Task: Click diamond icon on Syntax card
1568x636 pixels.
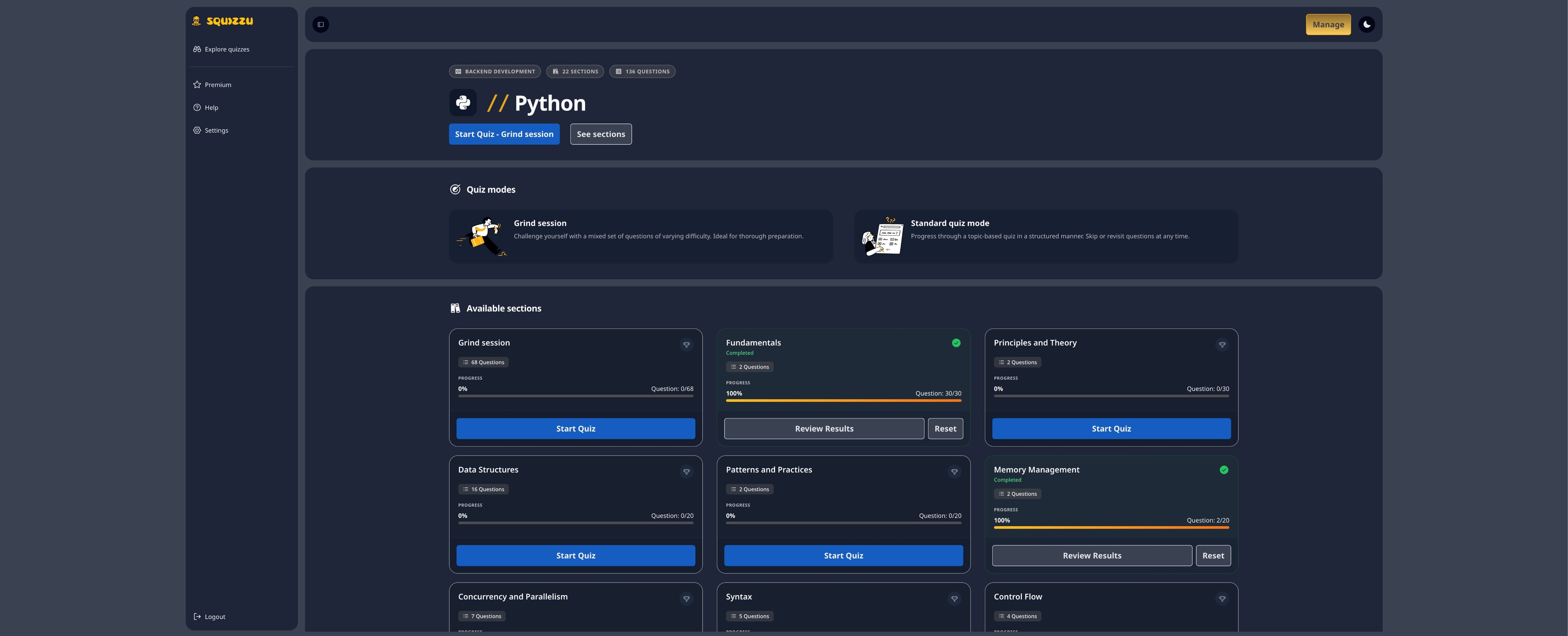Action: (954, 599)
